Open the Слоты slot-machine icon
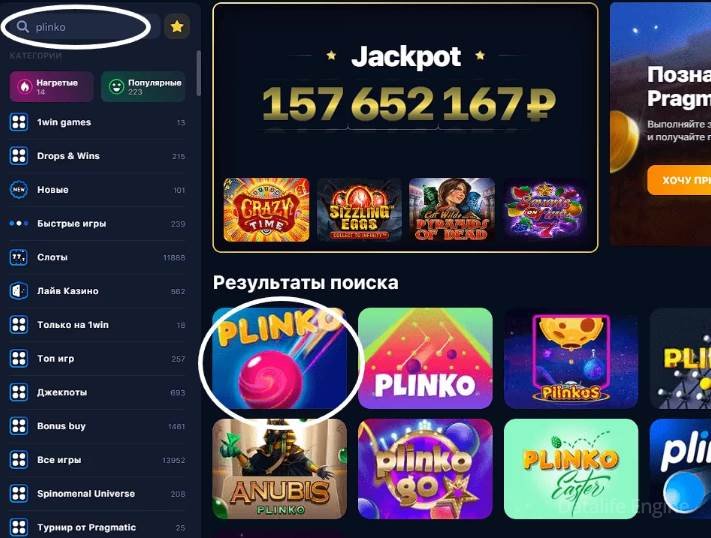 click(19, 257)
